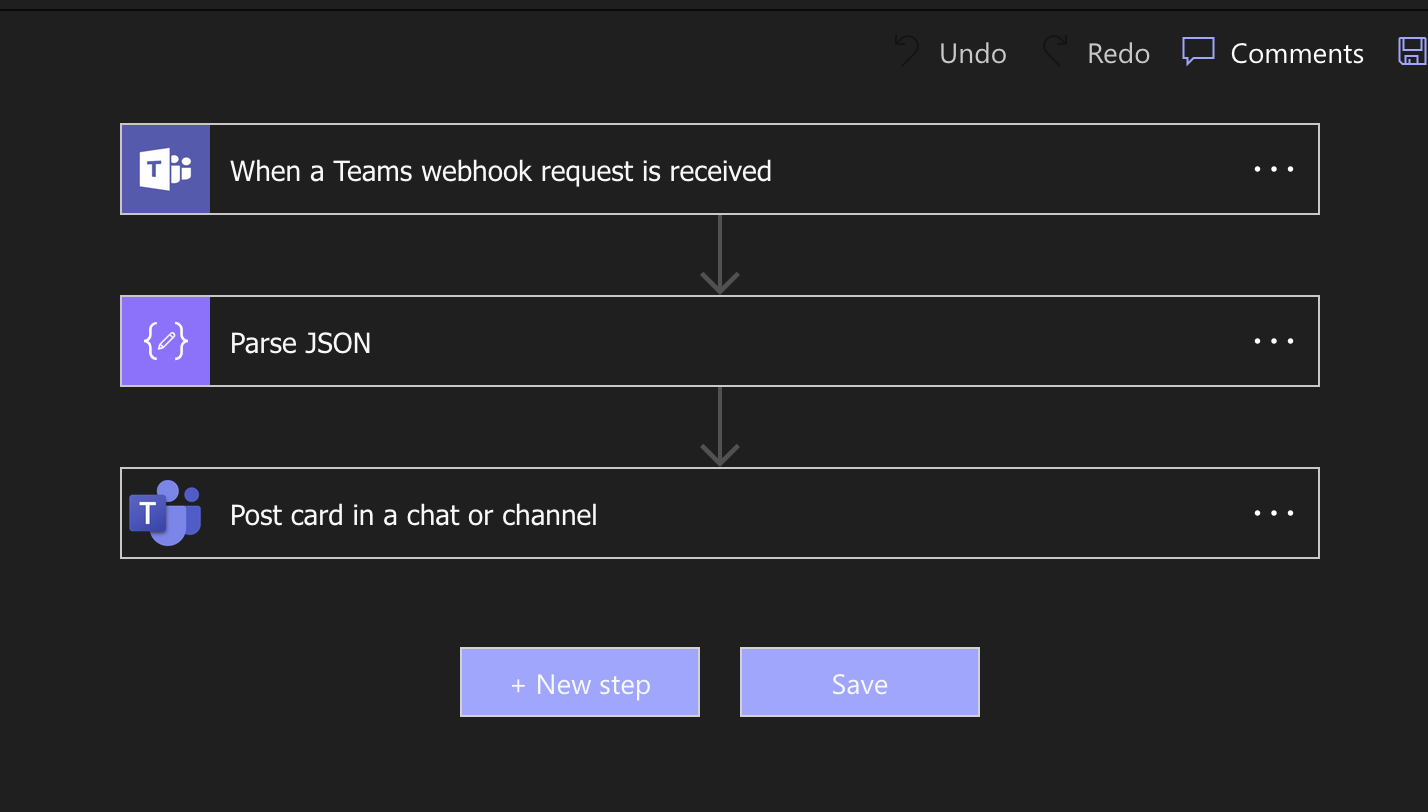The width and height of the screenshot is (1428, 812).
Task: Insert a step via arrow below Parse JSON
Action: coord(720,427)
